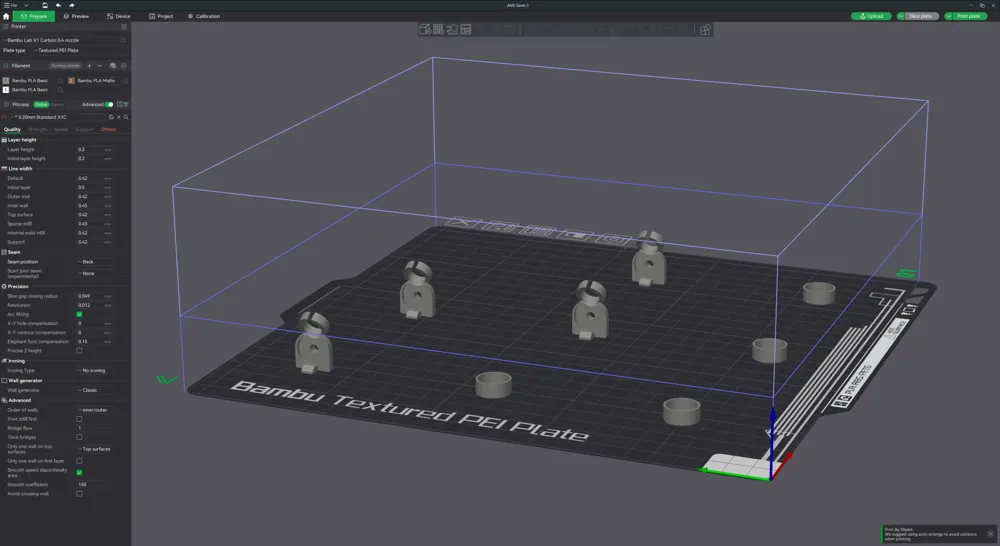Screen dimensions: 1000x546
Task: Open the process preset 0.20mm Standard dropdown
Action: point(57,117)
